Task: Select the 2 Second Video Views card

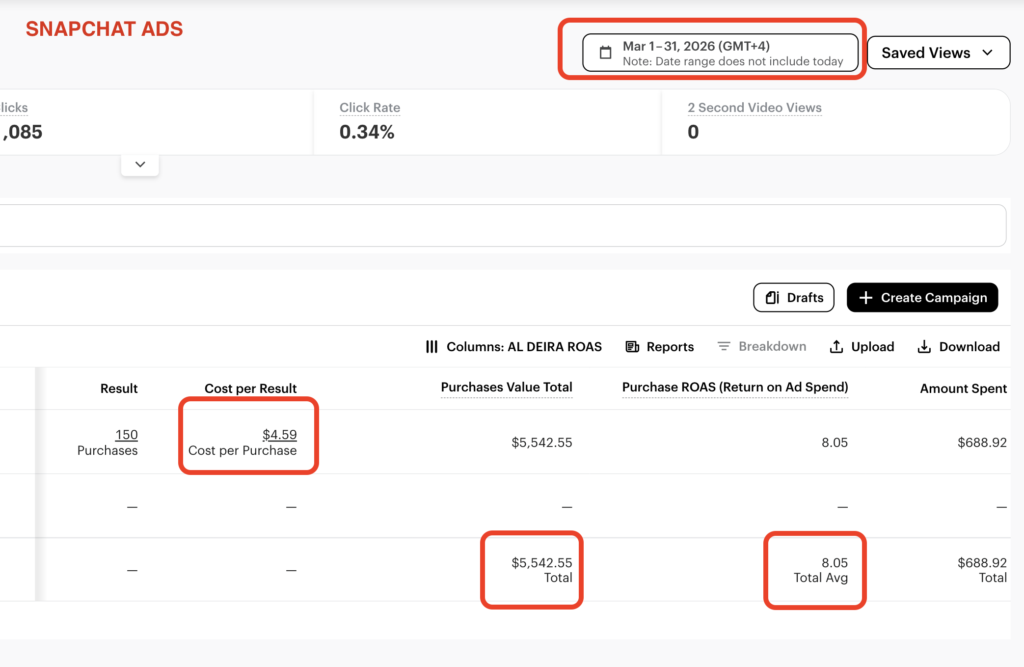Action: point(834,122)
